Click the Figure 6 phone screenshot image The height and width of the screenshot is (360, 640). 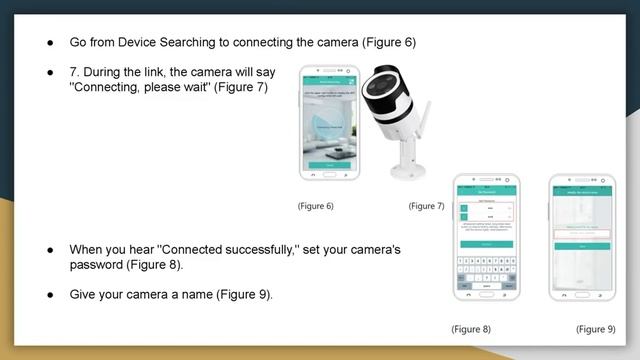[x=329, y=122]
